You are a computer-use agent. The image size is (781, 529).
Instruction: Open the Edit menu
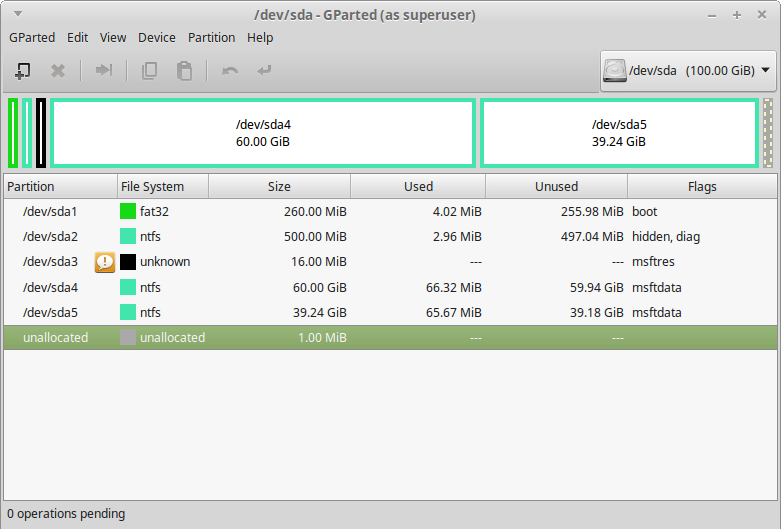pyautogui.click(x=78, y=38)
